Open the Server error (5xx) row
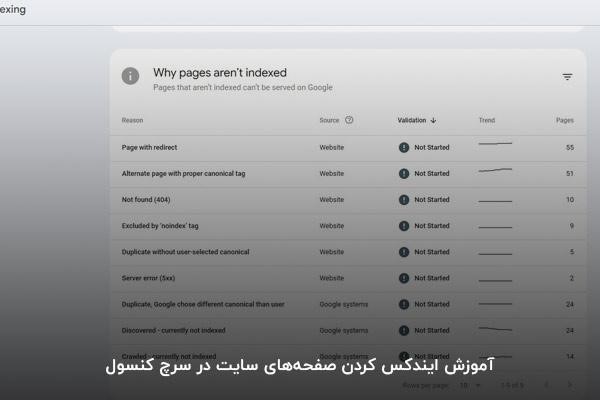Screen dimensions: 600x400 (348, 278)
